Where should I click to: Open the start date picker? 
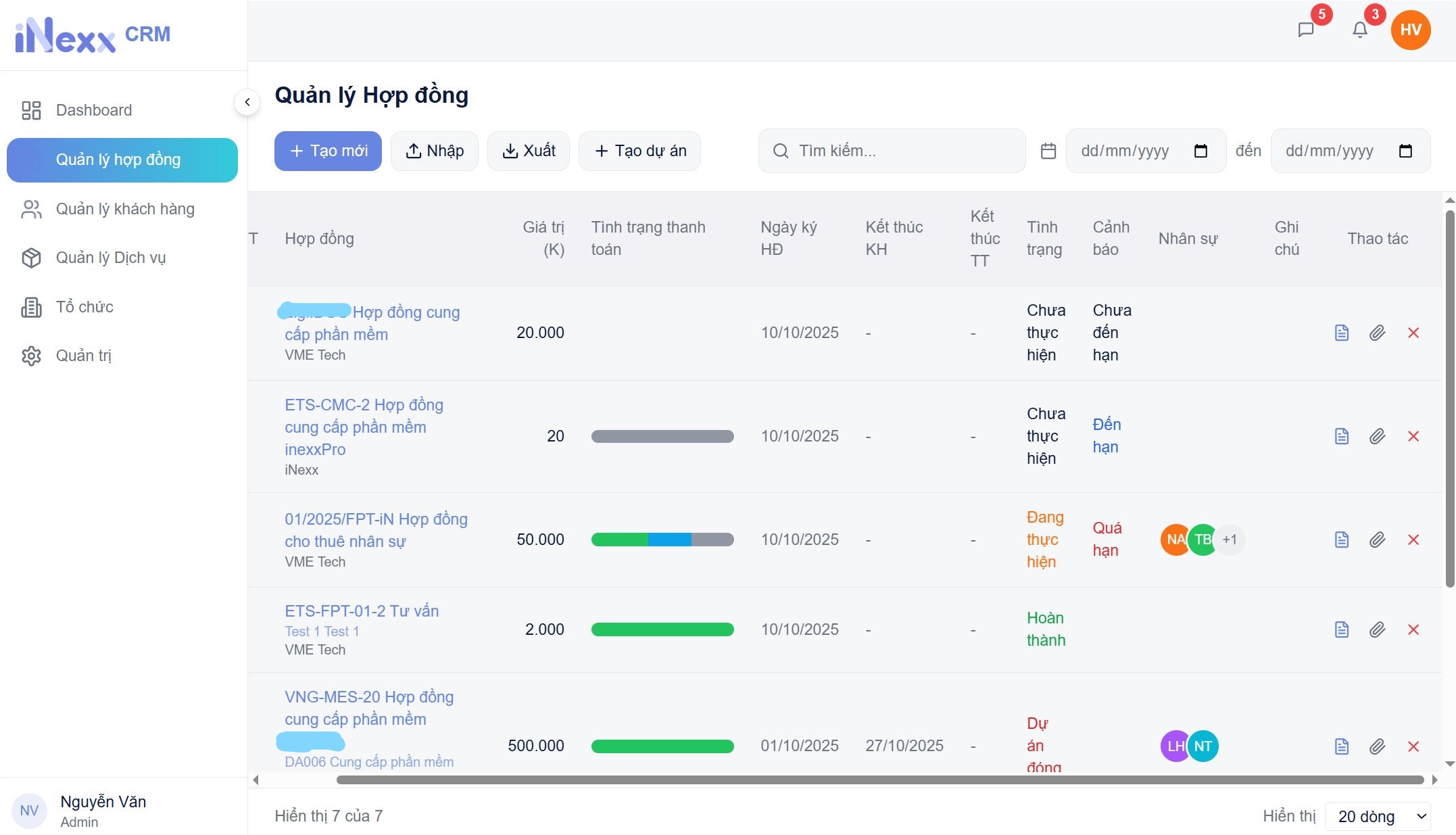click(1200, 151)
